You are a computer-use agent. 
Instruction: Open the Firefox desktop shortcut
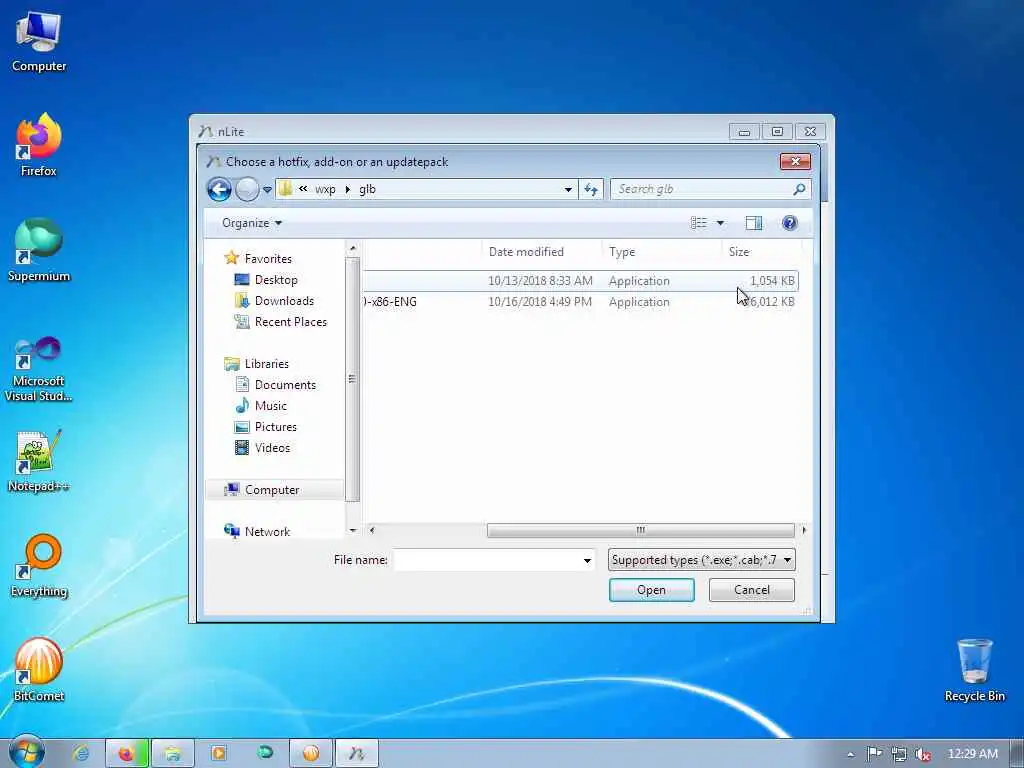pyautogui.click(x=39, y=145)
